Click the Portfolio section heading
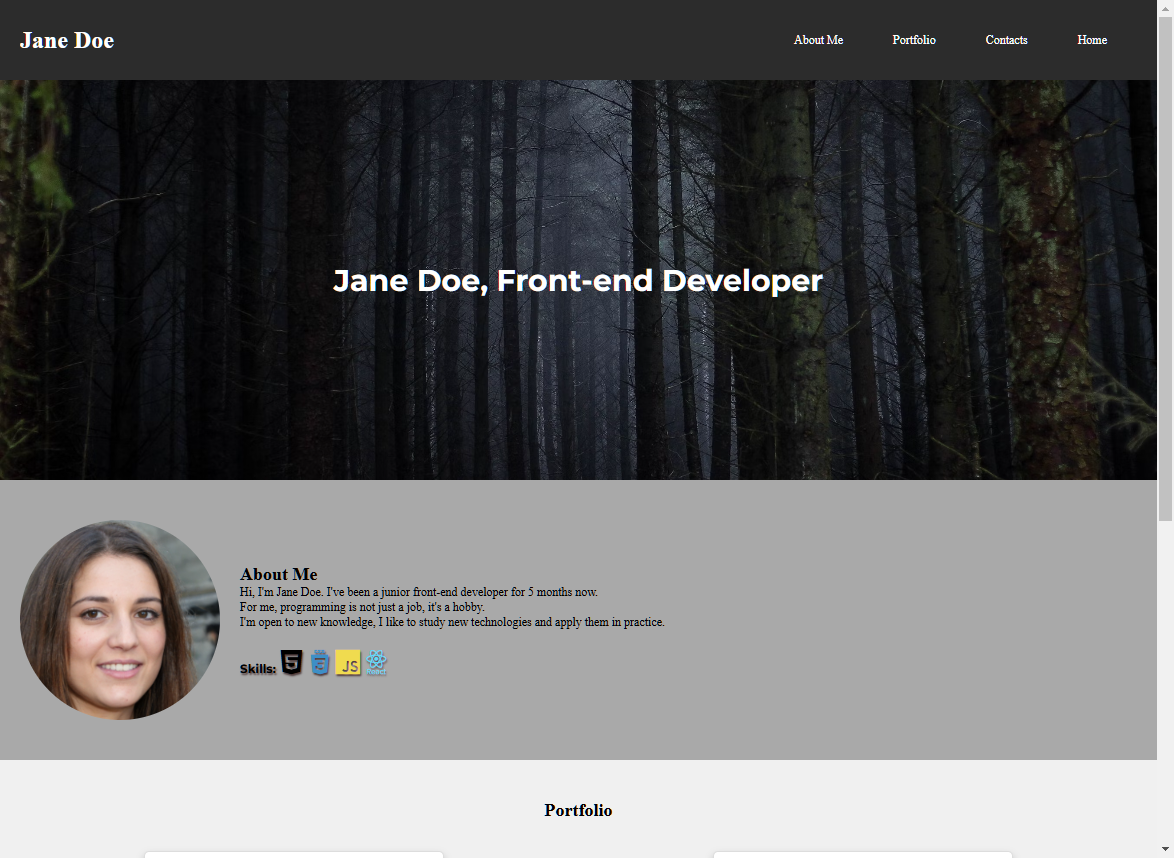The image size is (1174, 858). [x=578, y=810]
